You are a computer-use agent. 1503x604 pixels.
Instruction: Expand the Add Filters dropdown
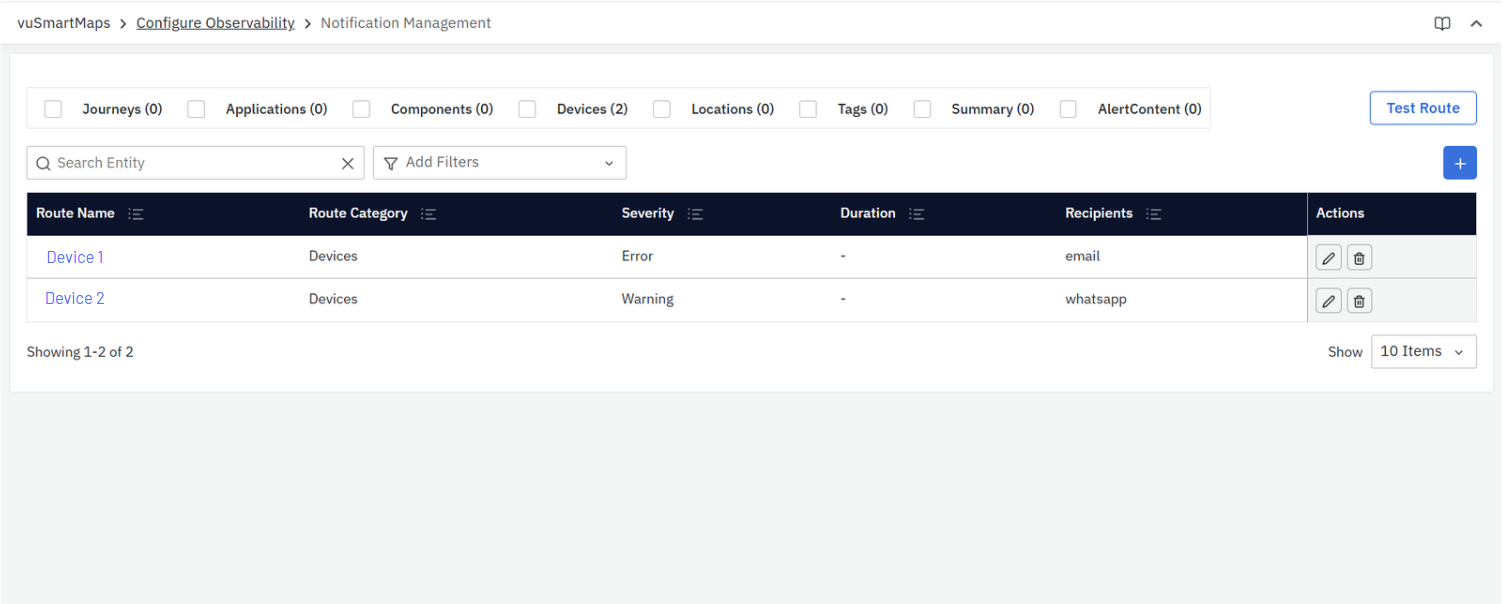[499, 163]
